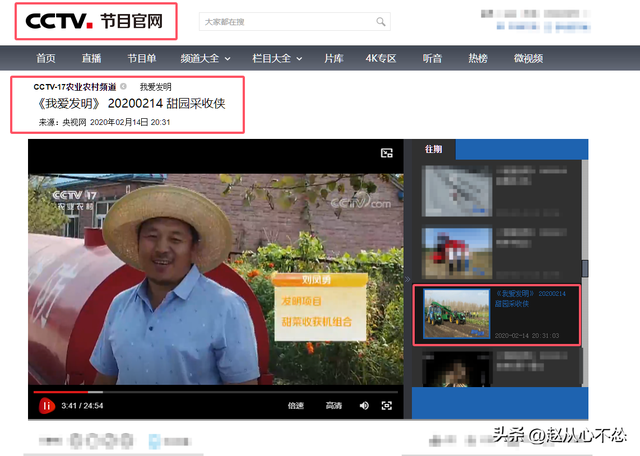This screenshot has height=456, width=640.
Task: Open the green harvester 甜园采收侠 thumbnail
Action: (x=456, y=314)
